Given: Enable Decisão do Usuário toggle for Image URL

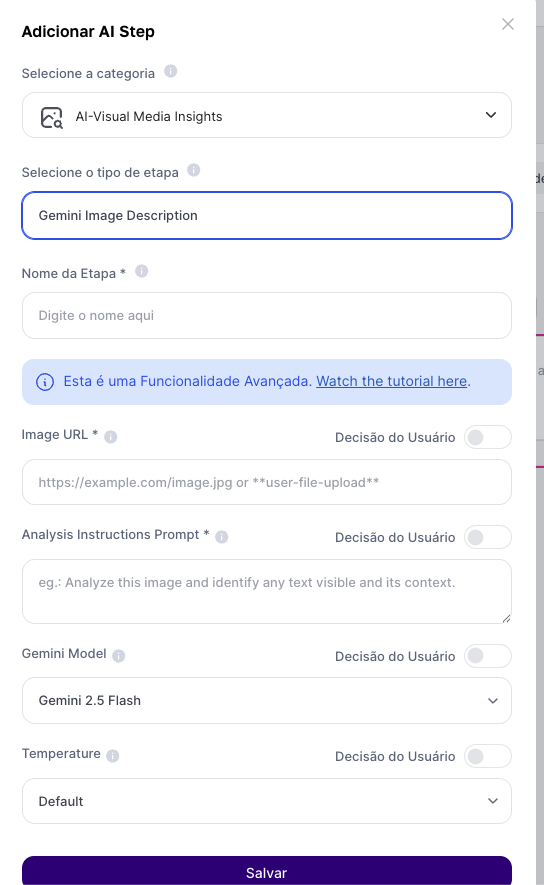Looking at the screenshot, I should tap(488, 437).
